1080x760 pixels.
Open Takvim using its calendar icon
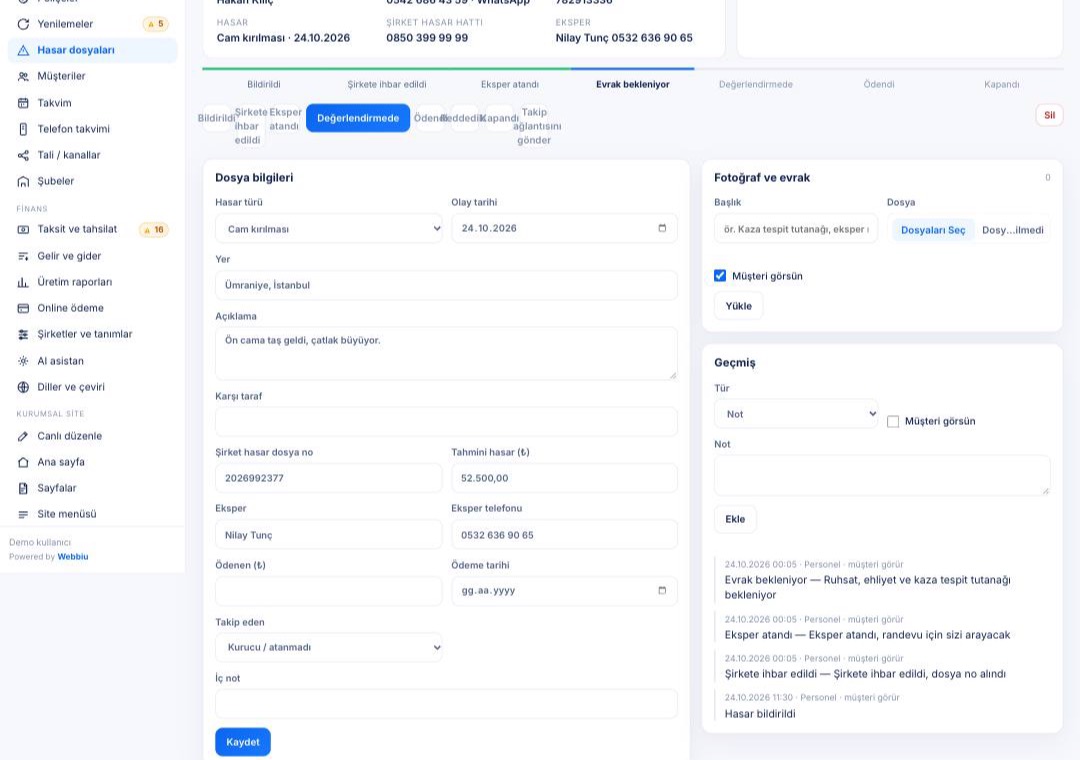point(23,103)
